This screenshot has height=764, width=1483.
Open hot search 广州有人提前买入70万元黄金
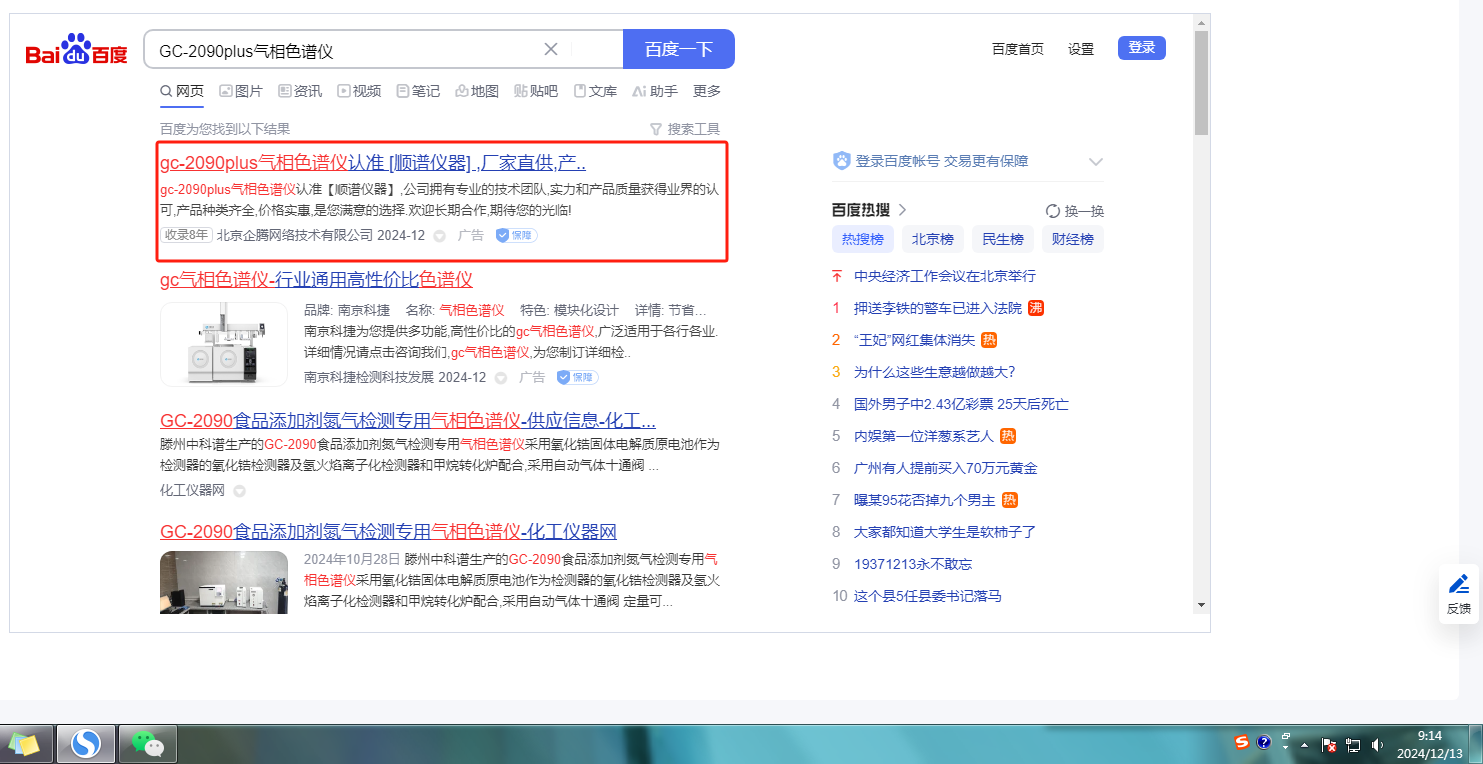[x=946, y=468]
